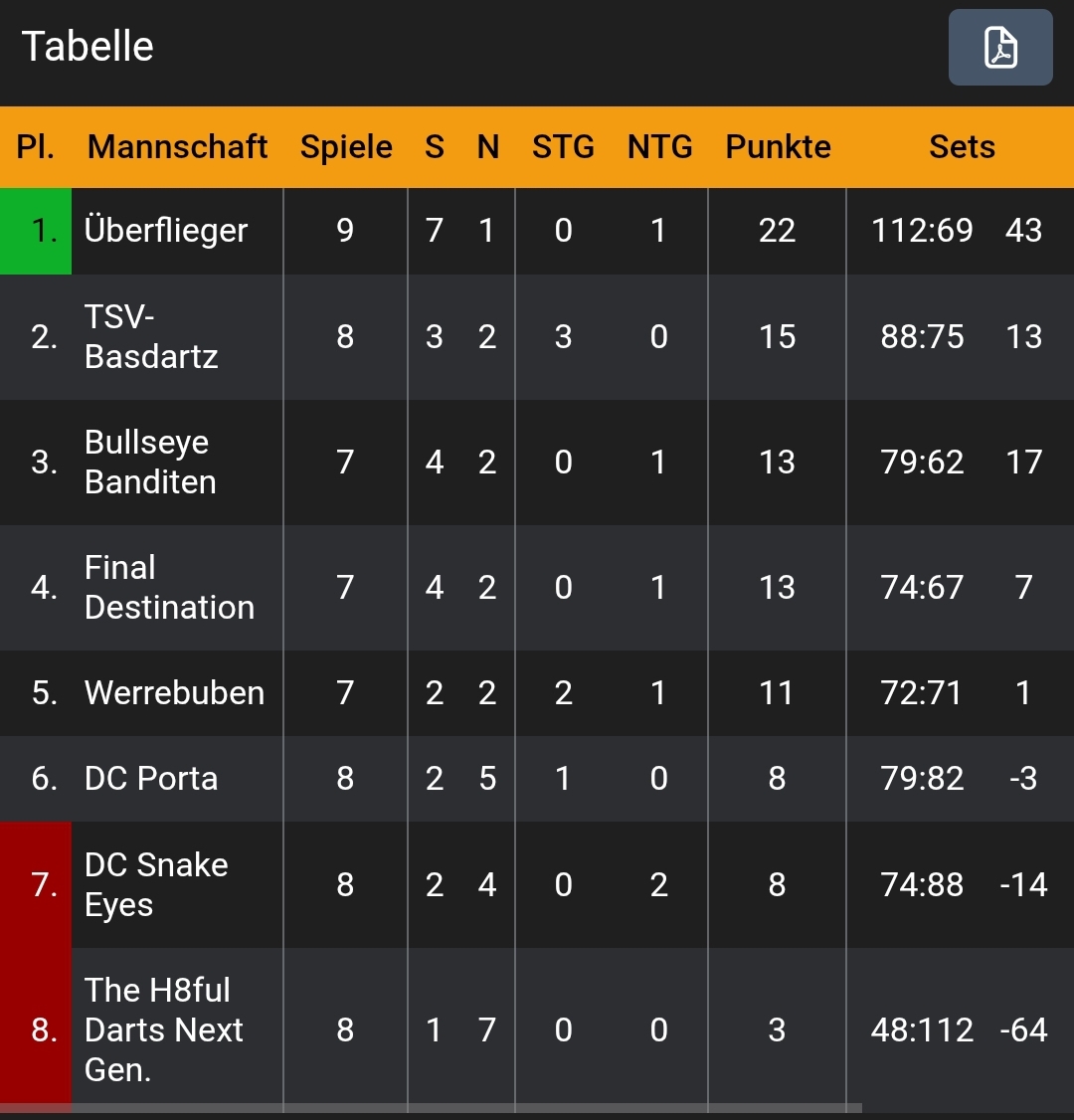1074x1120 pixels.
Task: Open team Überflieger
Action: pos(166,231)
